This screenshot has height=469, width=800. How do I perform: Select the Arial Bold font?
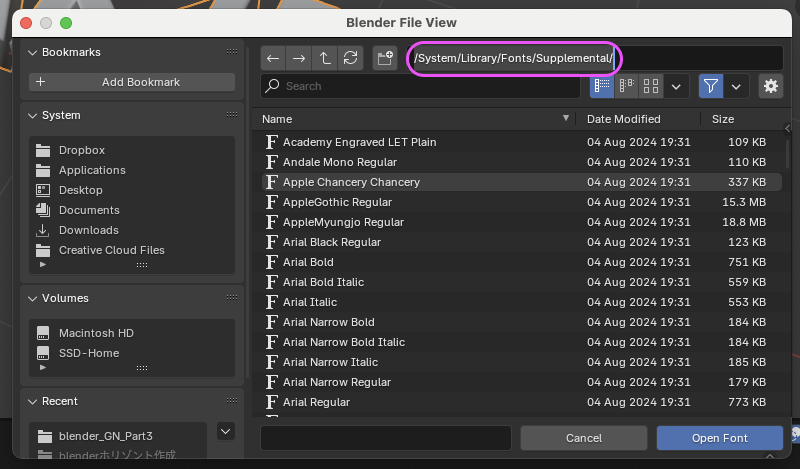coord(521,262)
